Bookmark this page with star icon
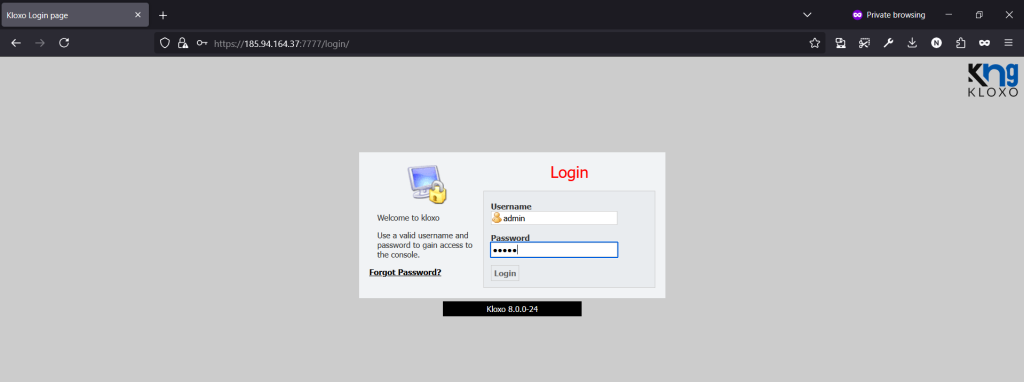 [x=814, y=43]
